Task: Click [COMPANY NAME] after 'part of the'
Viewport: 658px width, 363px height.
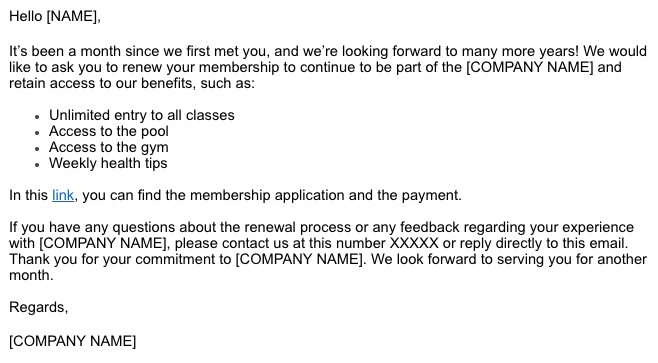Action: click(530, 68)
